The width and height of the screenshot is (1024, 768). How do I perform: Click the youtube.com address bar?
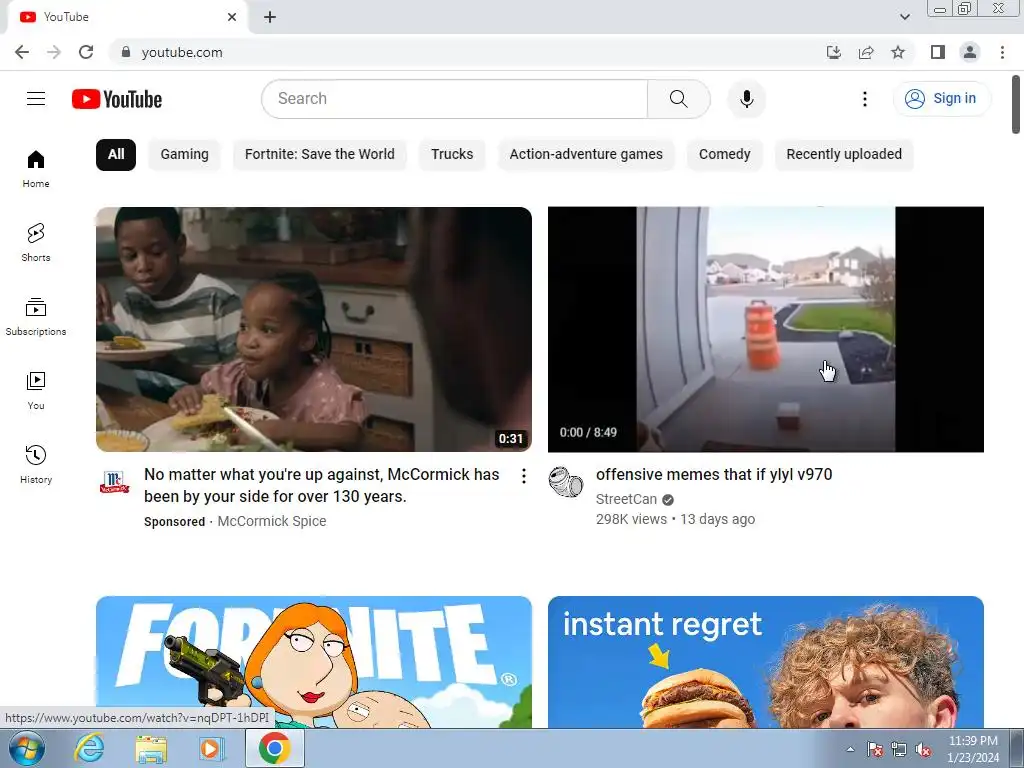point(465,52)
